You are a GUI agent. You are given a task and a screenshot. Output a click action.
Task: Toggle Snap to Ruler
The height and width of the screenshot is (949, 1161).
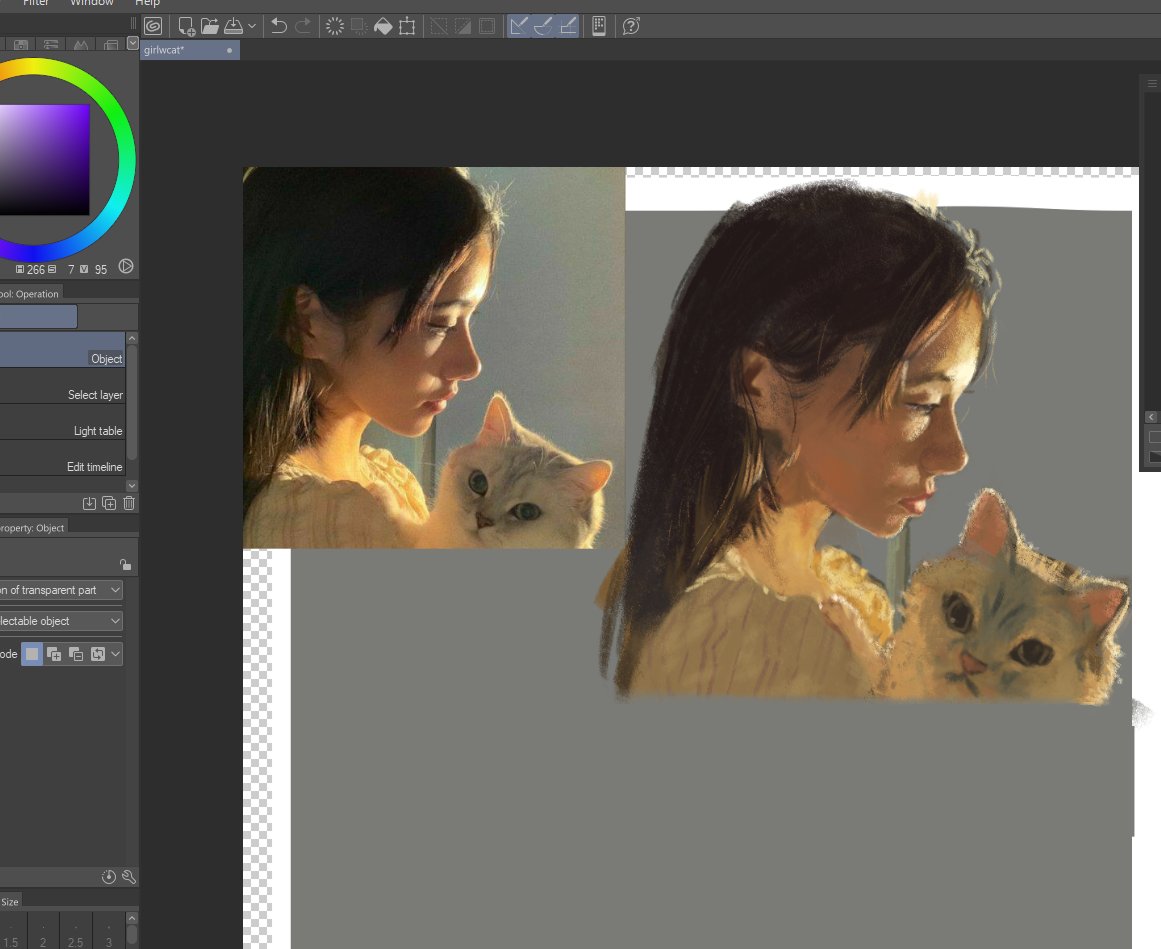pyautogui.click(x=519, y=27)
